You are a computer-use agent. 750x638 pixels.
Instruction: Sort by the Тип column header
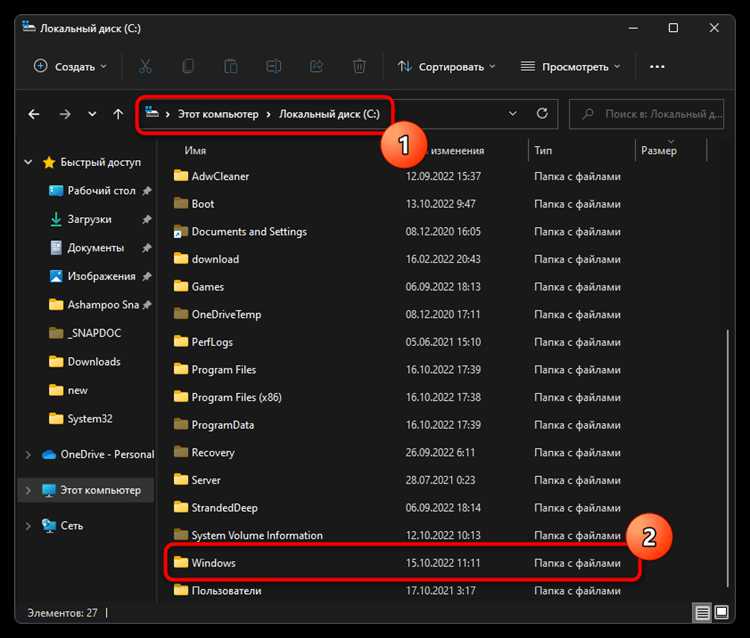point(543,150)
